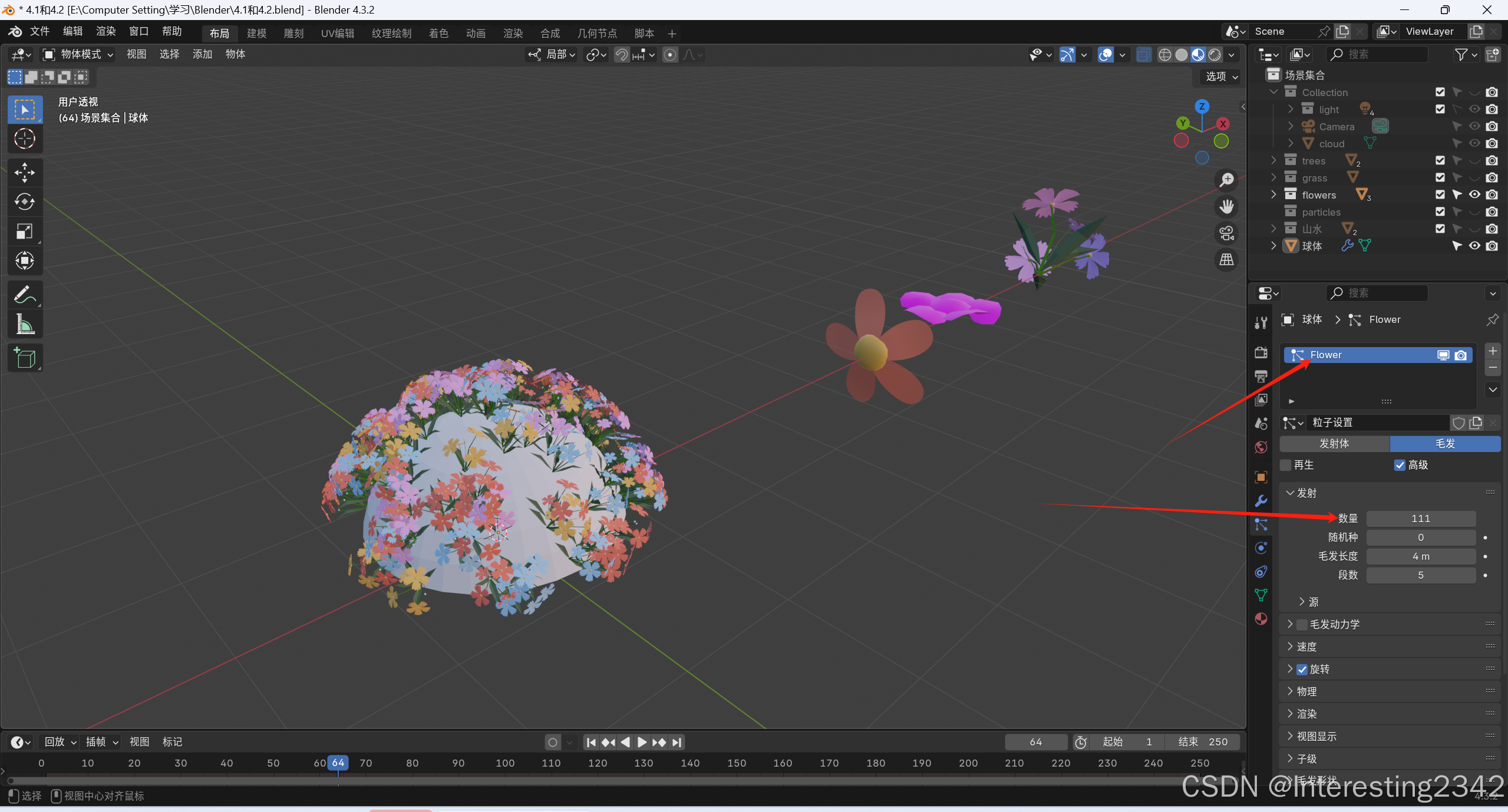Screen dimensions: 1508x812
Task: Open the Material properties tab icon
Action: coord(1261,619)
